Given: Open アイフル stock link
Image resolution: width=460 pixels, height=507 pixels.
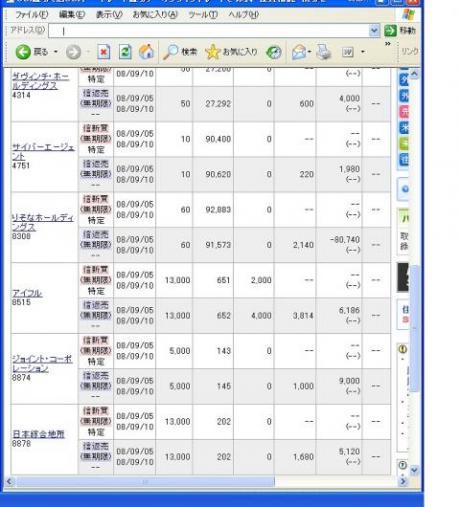Looking at the screenshot, I should coord(27,293).
